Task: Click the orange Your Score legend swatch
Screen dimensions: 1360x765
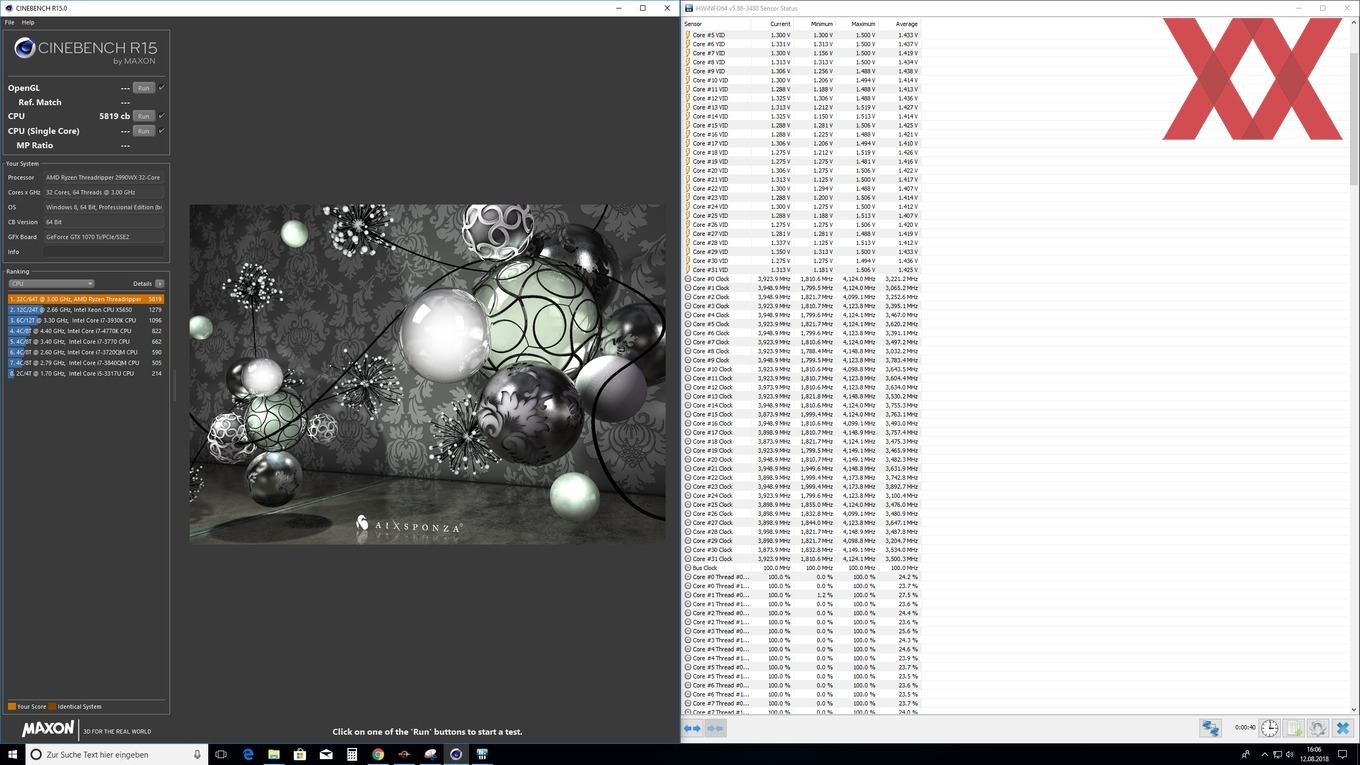Action: point(12,707)
